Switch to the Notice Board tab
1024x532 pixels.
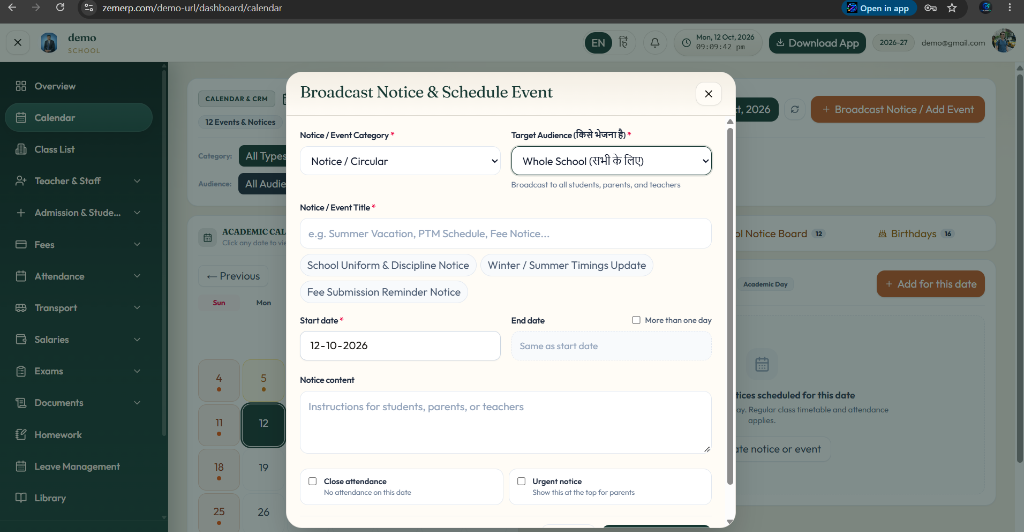(778, 234)
